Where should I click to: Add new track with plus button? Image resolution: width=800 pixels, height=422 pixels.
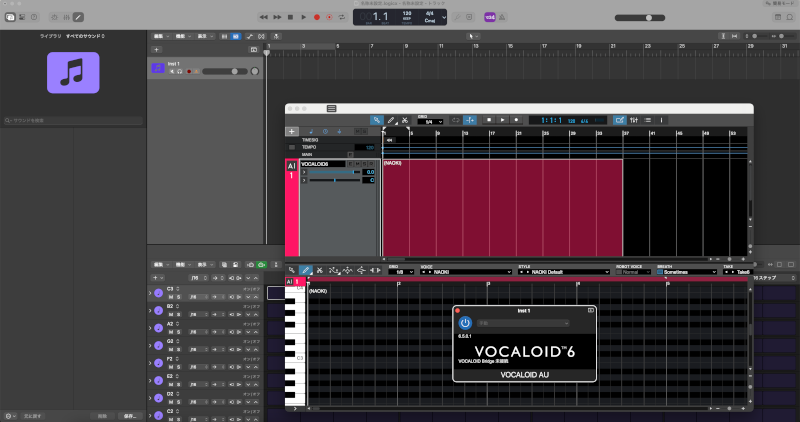point(157,49)
